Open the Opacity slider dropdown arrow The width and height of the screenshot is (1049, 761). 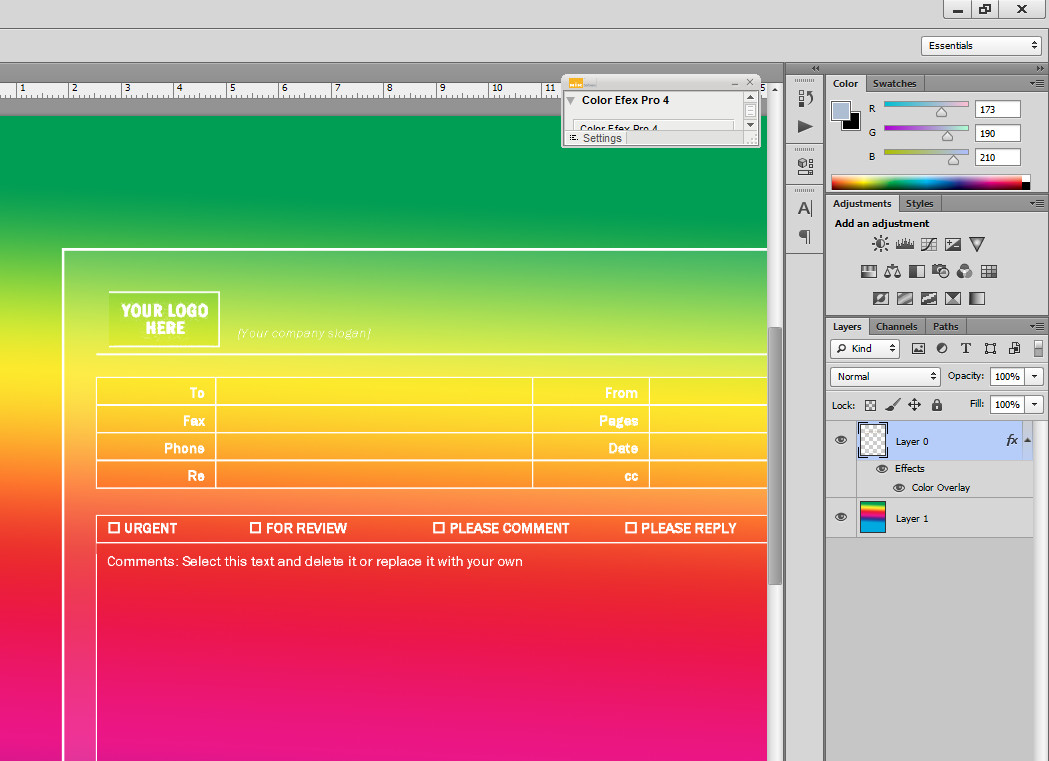point(1034,376)
